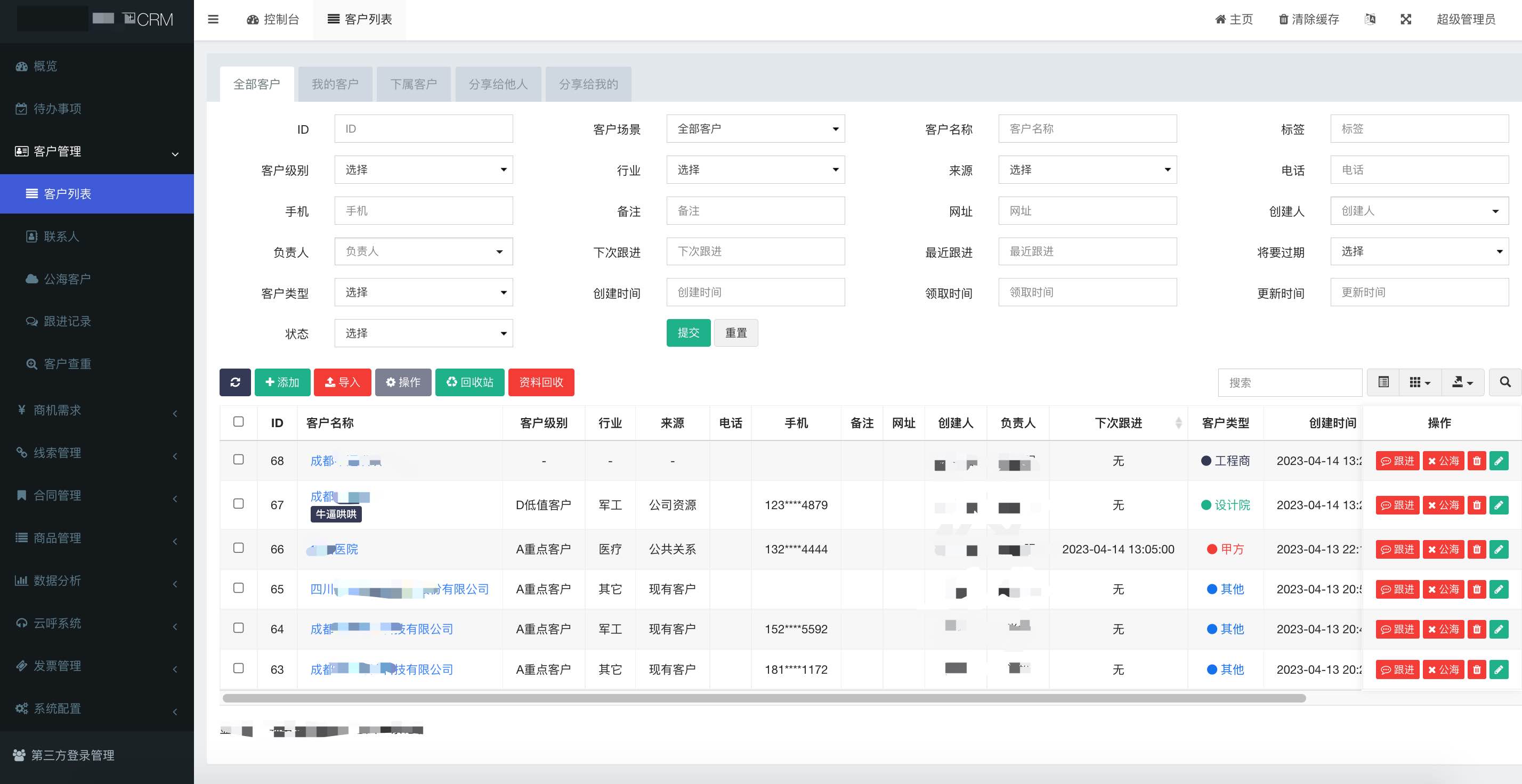Switch to the 下属客户 tab
Viewport: 1522px width, 784px height.
pyautogui.click(x=414, y=85)
